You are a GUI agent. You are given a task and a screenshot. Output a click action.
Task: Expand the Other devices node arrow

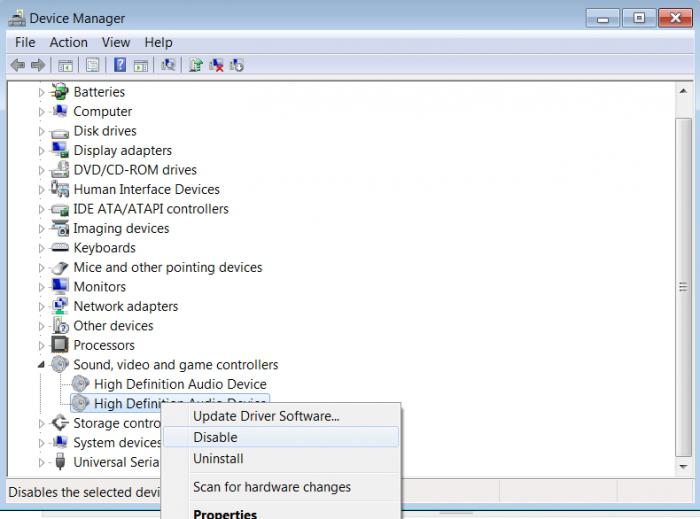point(41,326)
